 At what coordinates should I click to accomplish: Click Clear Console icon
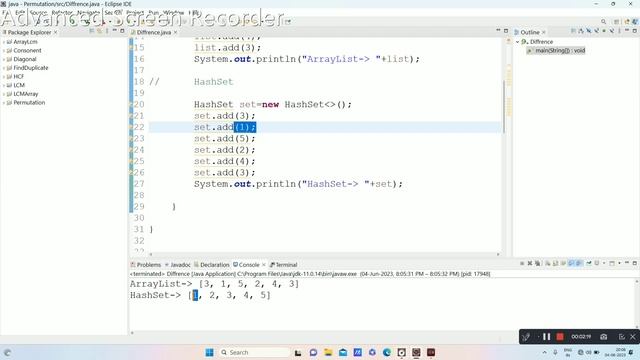click(548, 263)
